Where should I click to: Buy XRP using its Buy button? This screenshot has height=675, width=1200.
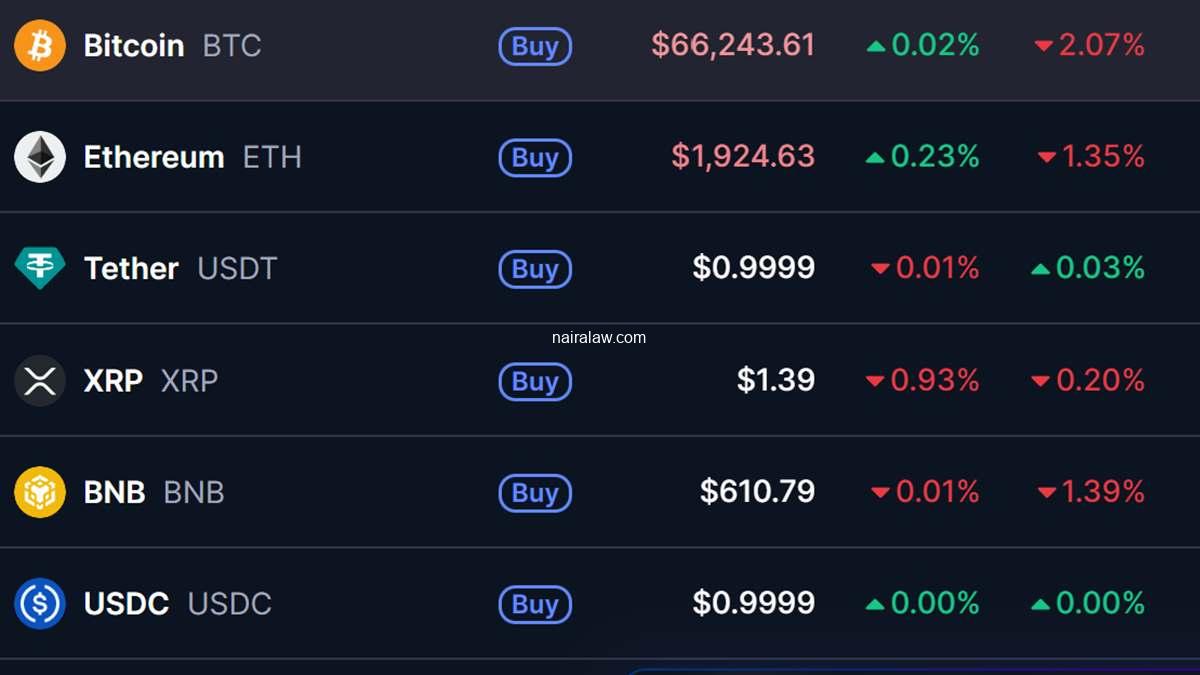535,381
